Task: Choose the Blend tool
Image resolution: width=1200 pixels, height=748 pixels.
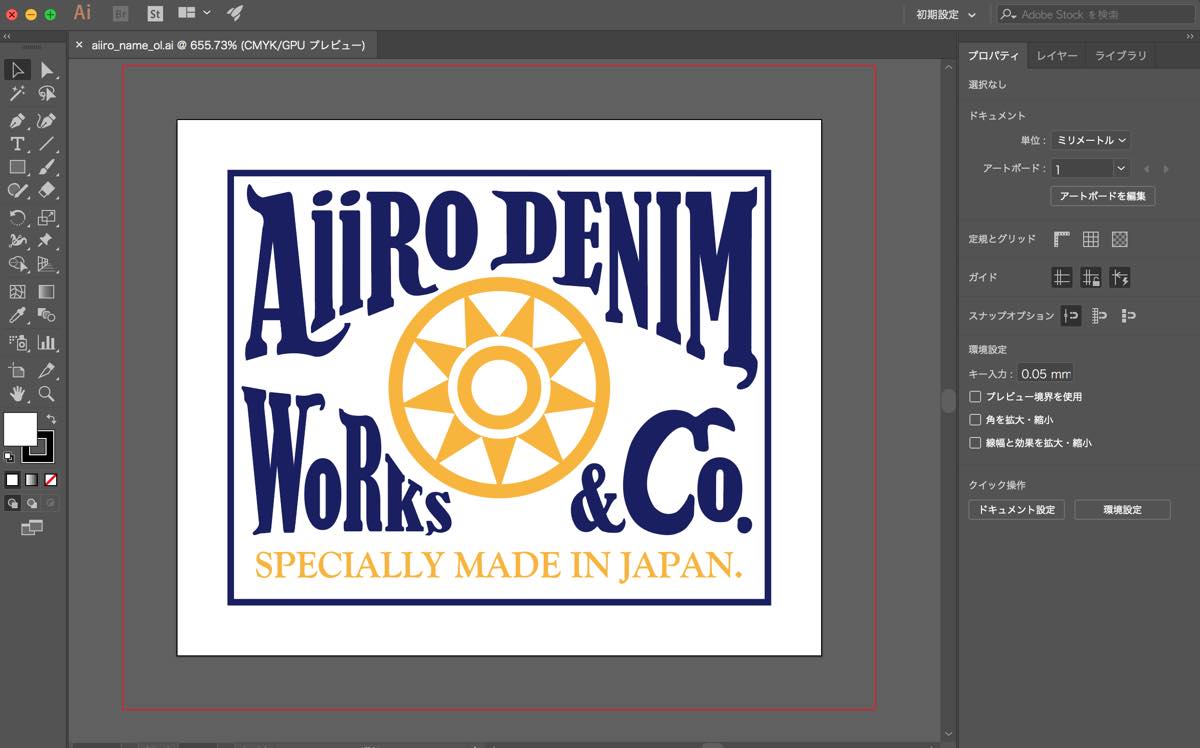Action: (x=46, y=315)
